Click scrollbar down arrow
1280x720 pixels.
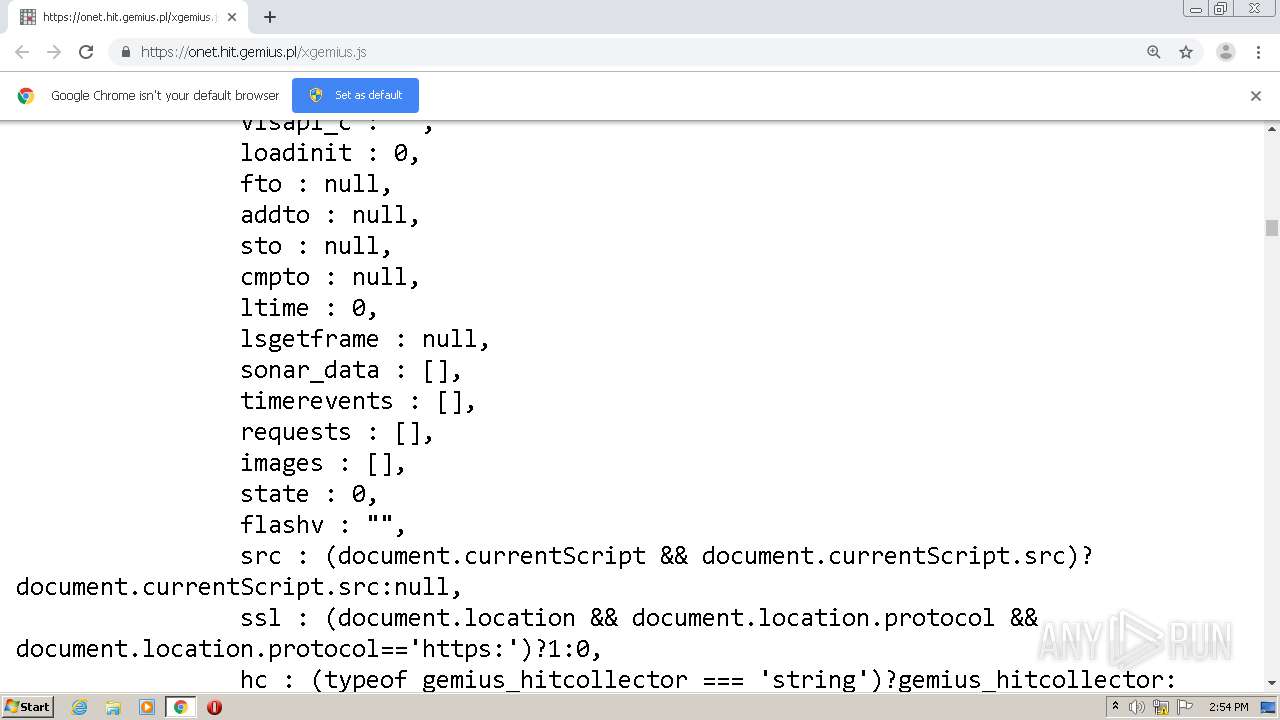[1272, 683]
